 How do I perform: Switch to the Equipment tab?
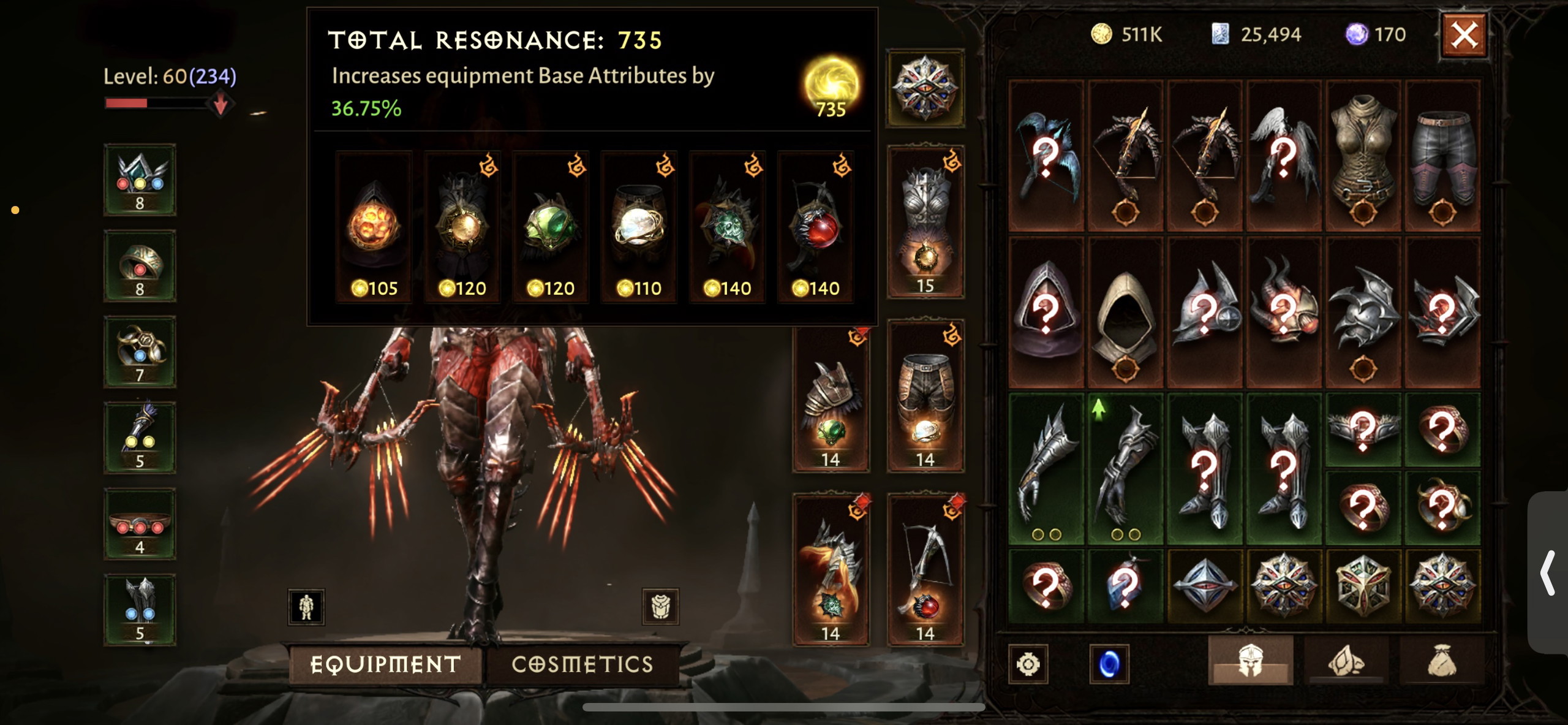[x=386, y=664]
